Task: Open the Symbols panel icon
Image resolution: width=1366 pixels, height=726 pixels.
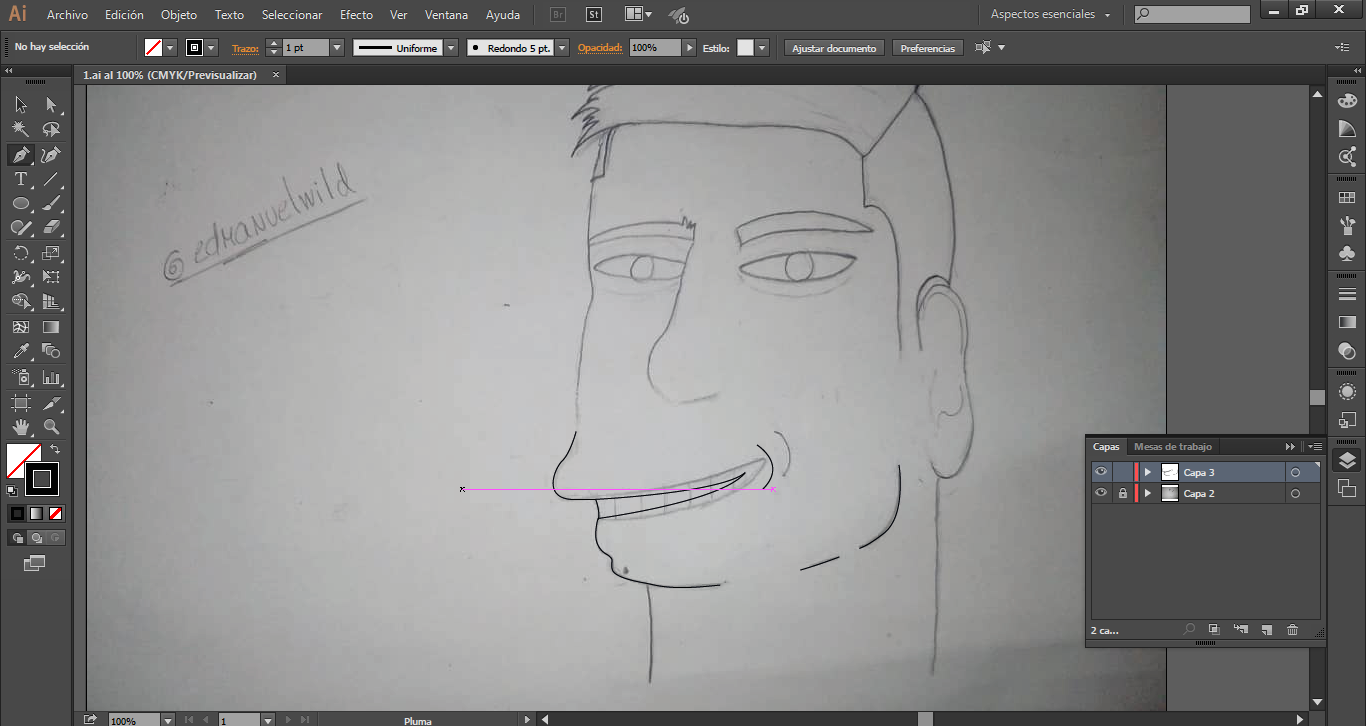Action: point(1347,253)
